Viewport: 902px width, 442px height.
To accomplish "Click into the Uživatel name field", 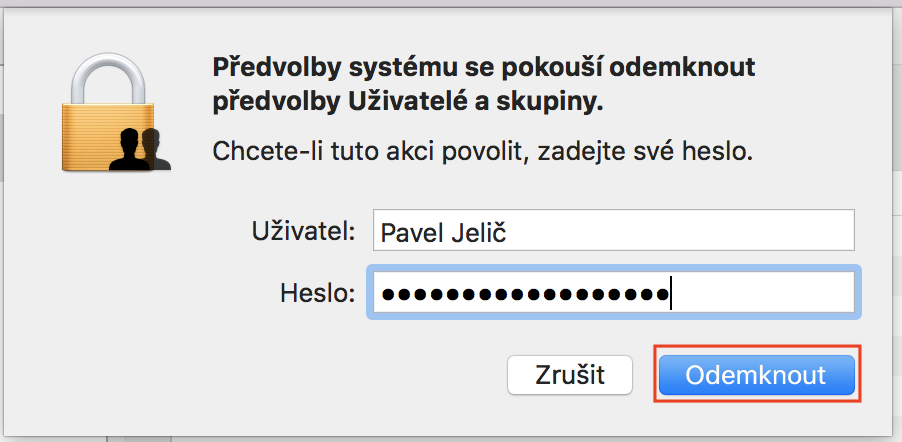I will point(612,231).
